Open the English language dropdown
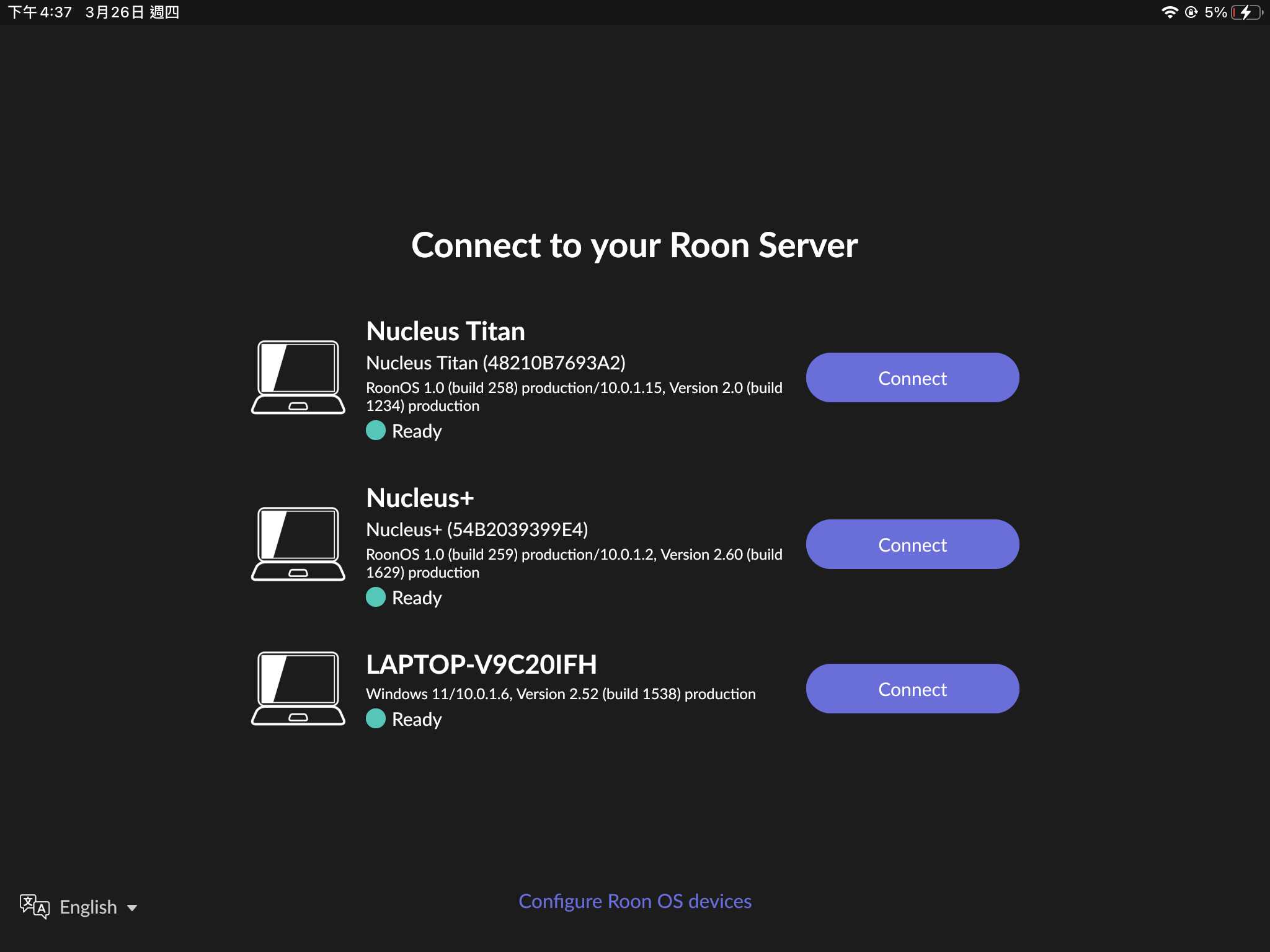 point(88,907)
